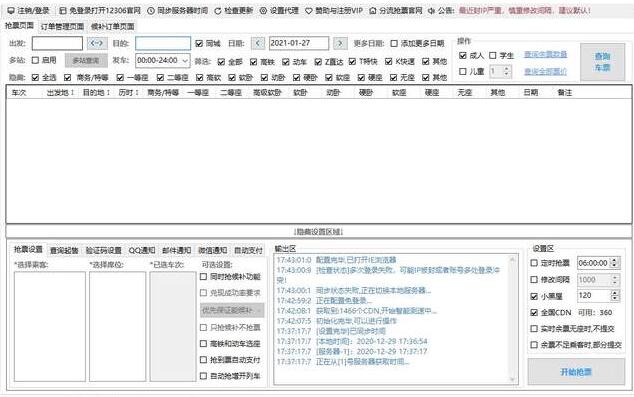Click the 修改间隔 stepper arrows at 1000

(x=615, y=279)
